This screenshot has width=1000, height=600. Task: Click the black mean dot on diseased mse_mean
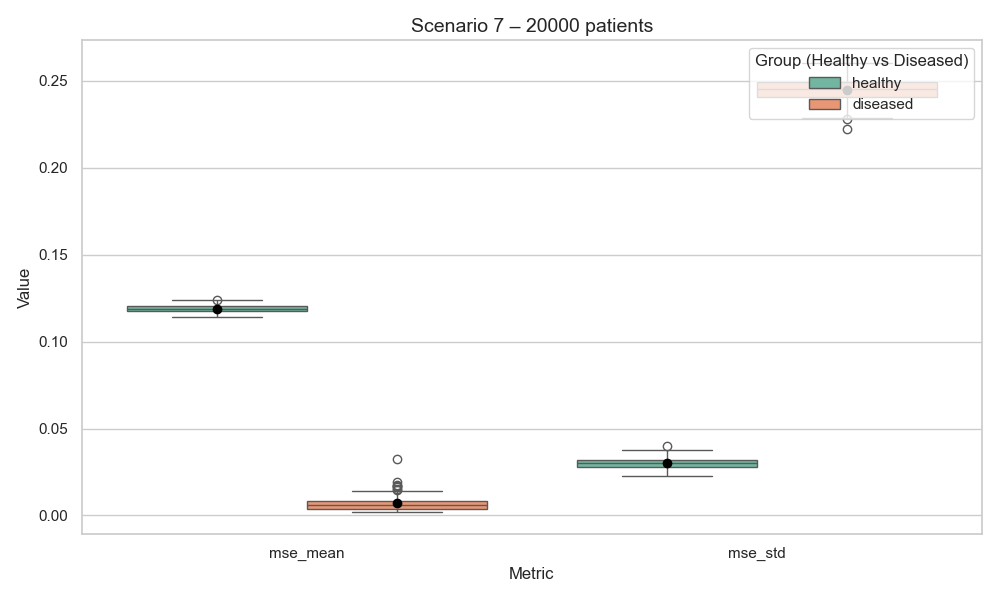click(397, 503)
